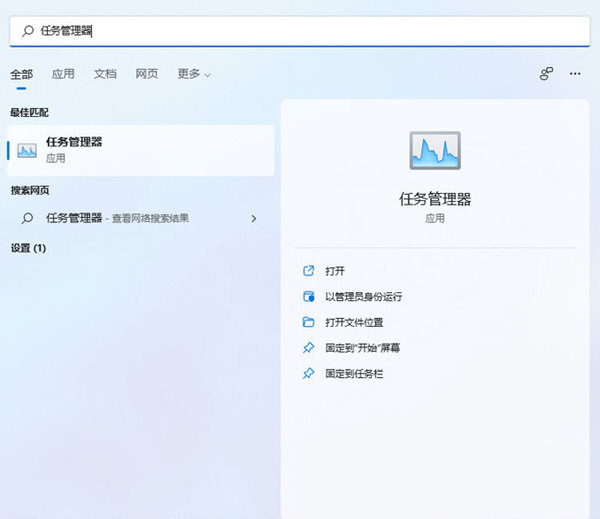Click the 打开 open icon

pos(308,271)
